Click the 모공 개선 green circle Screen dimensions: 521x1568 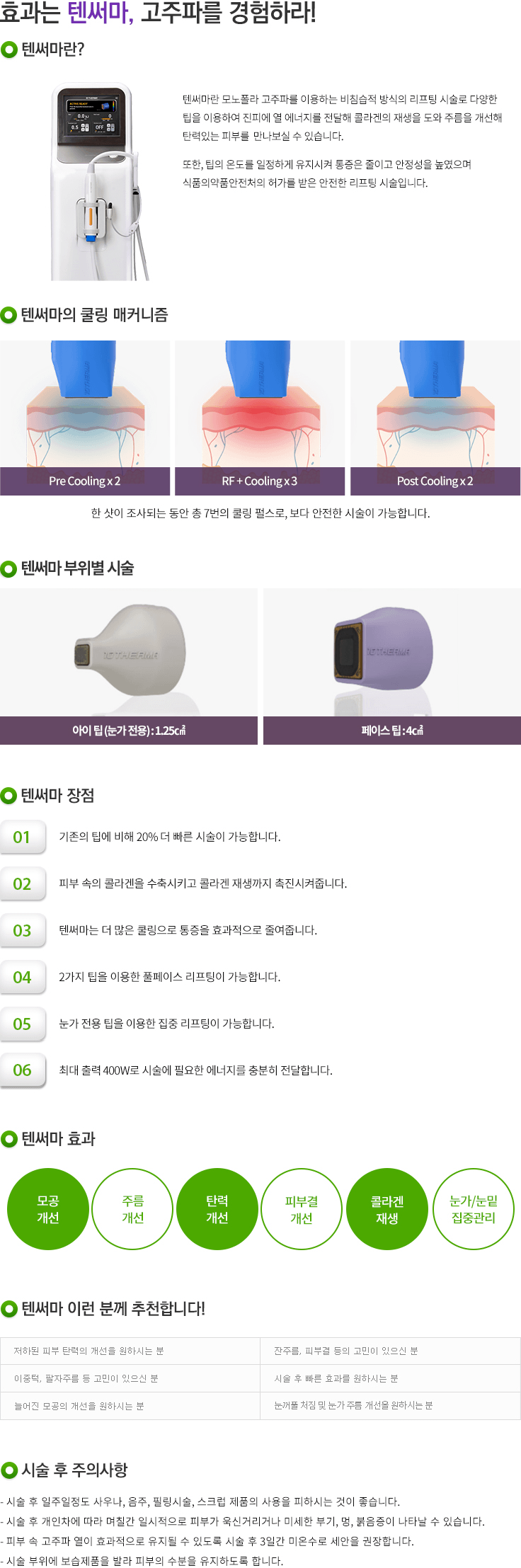(48, 1209)
